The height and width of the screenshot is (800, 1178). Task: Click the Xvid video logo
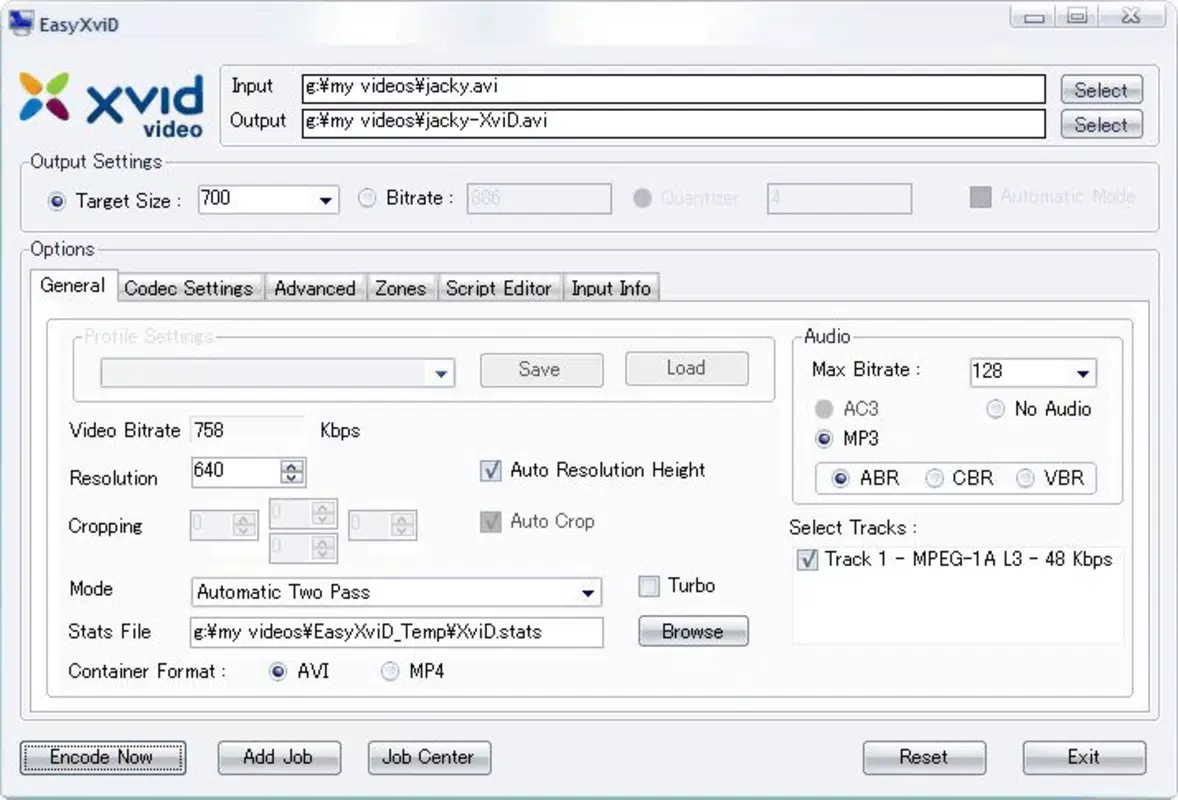tap(111, 106)
